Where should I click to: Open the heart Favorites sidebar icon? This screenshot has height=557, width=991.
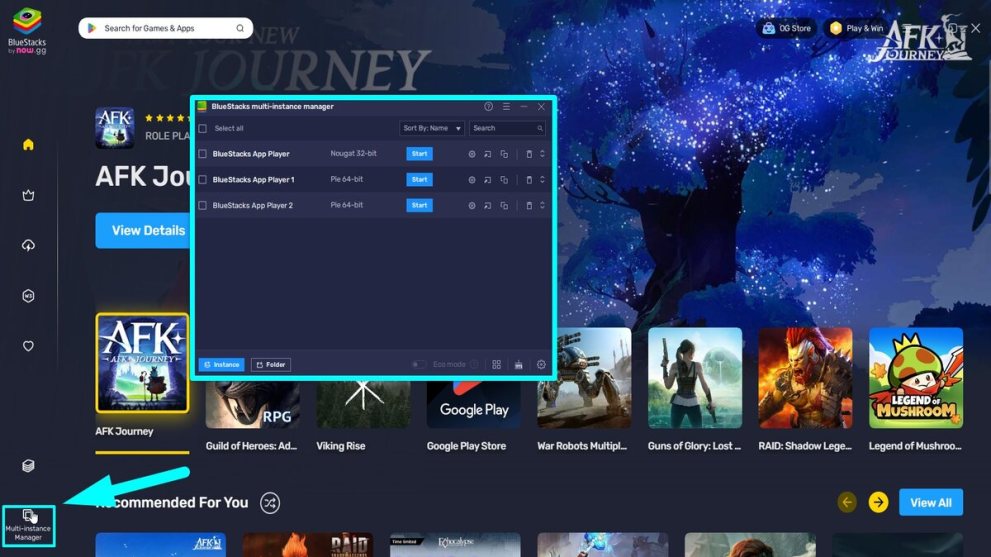coord(28,346)
